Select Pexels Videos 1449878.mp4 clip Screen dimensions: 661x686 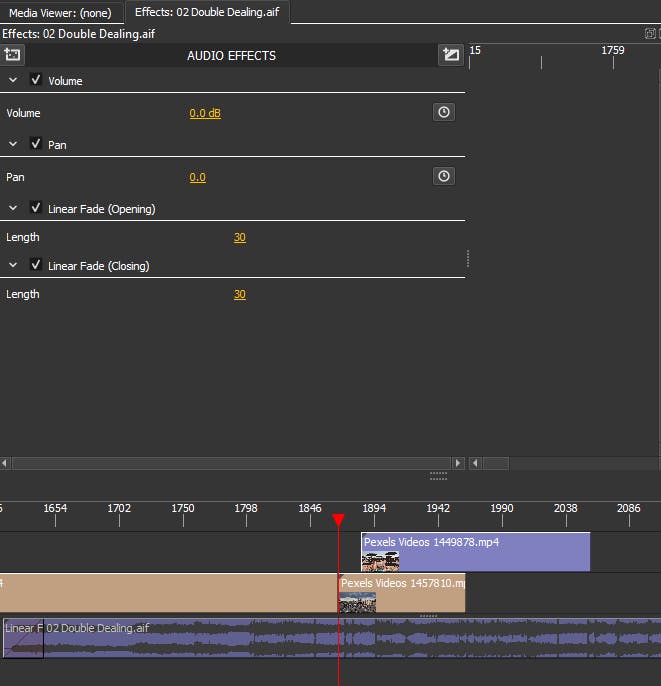coord(475,552)
